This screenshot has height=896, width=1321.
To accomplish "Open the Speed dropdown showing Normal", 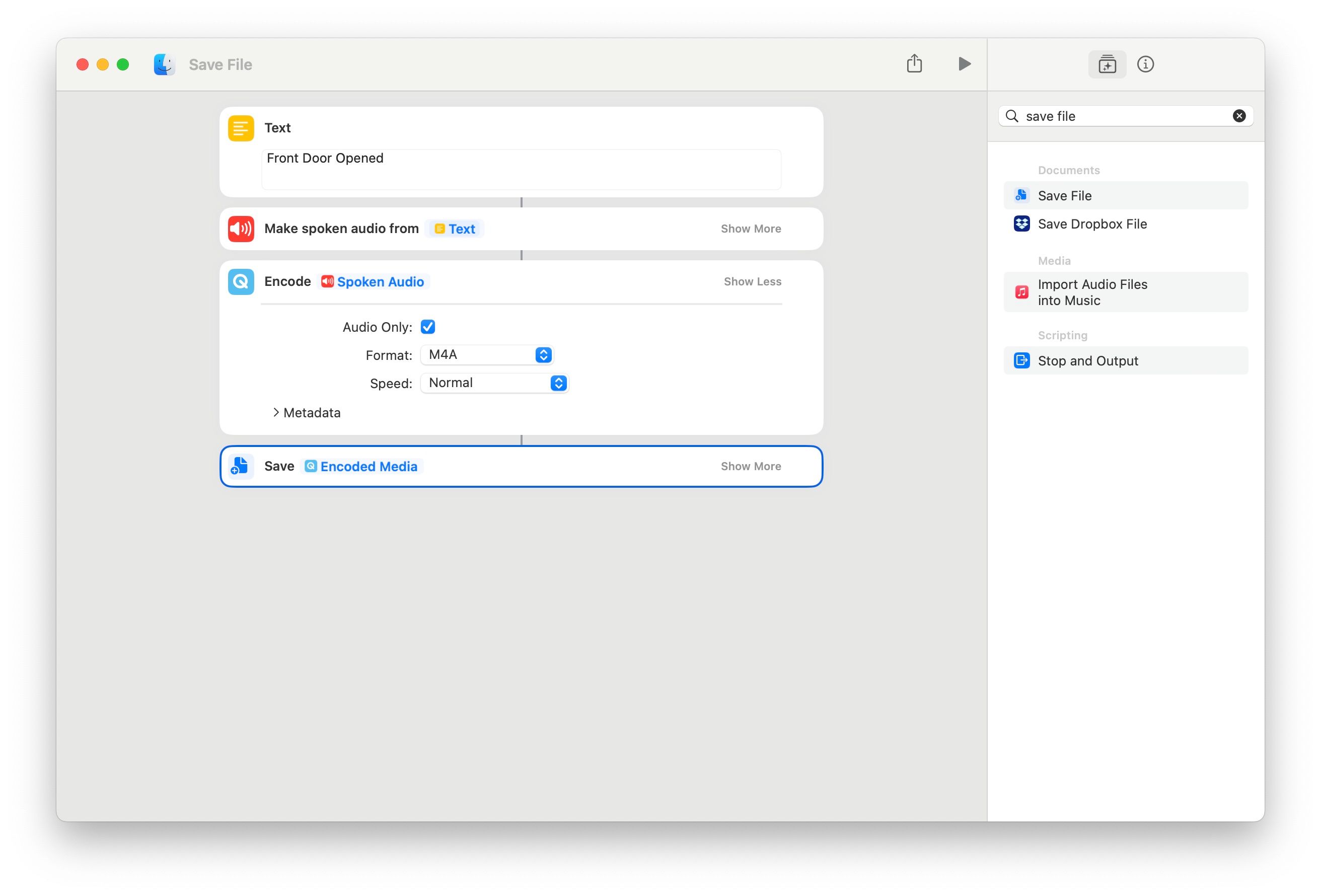I will coord(494,383).
